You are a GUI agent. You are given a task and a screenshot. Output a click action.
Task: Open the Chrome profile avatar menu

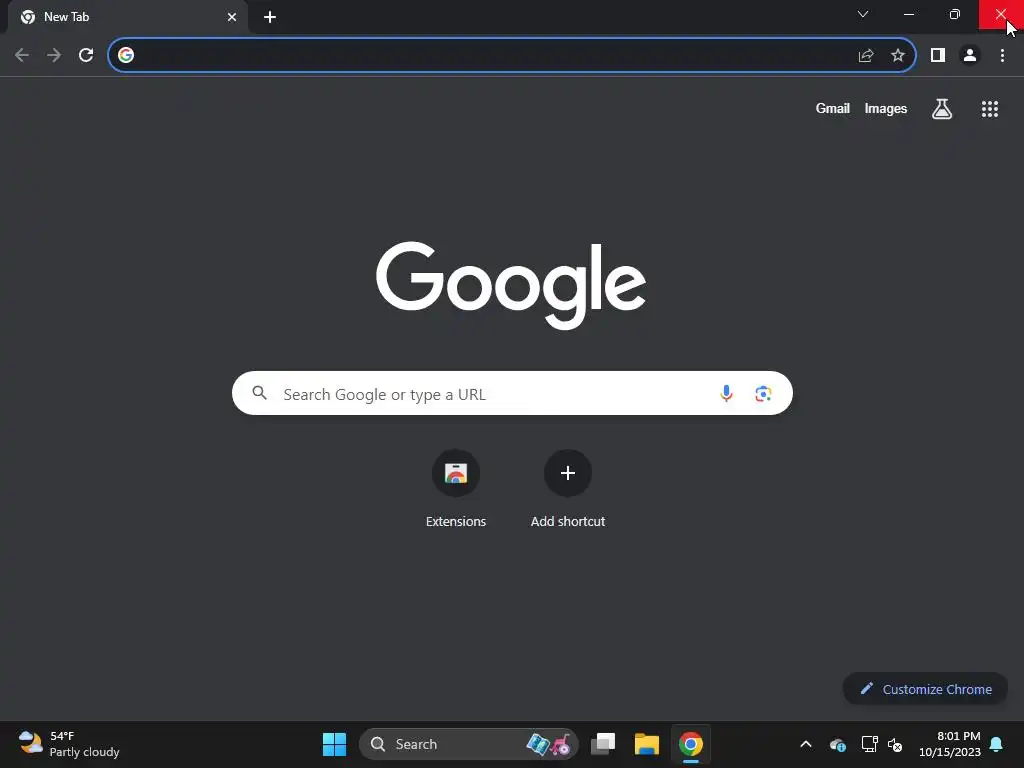[x=970, y=56]
